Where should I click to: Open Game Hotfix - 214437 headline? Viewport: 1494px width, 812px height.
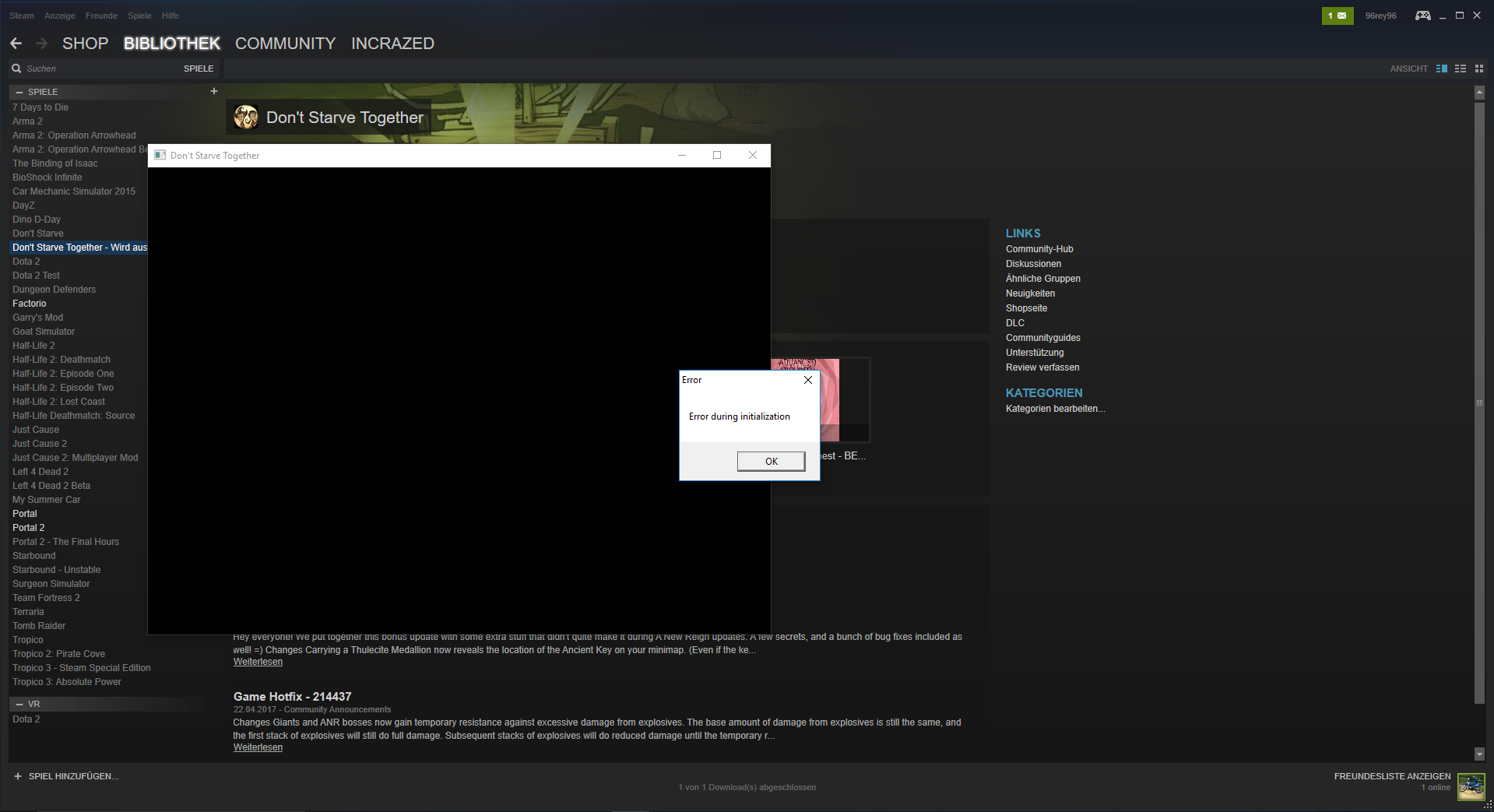click(292, 697)
